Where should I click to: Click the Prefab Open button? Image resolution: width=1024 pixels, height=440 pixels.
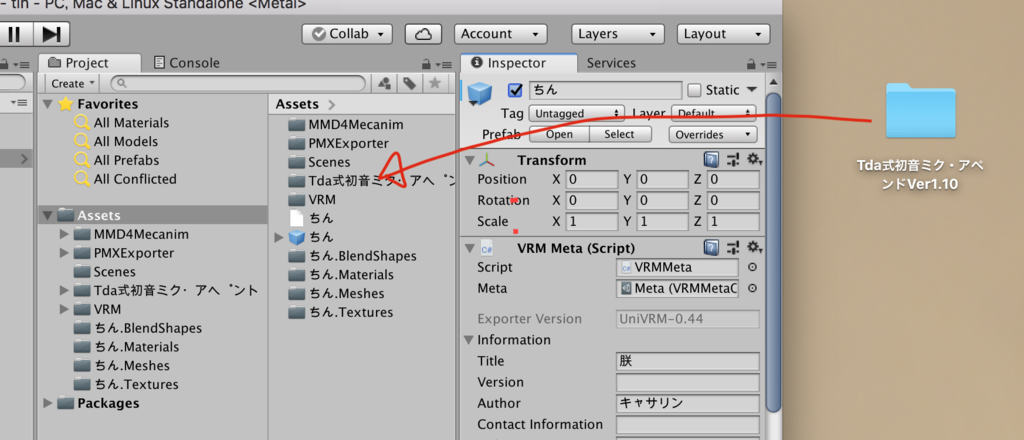pyautogui.click(x=559, y=134)
